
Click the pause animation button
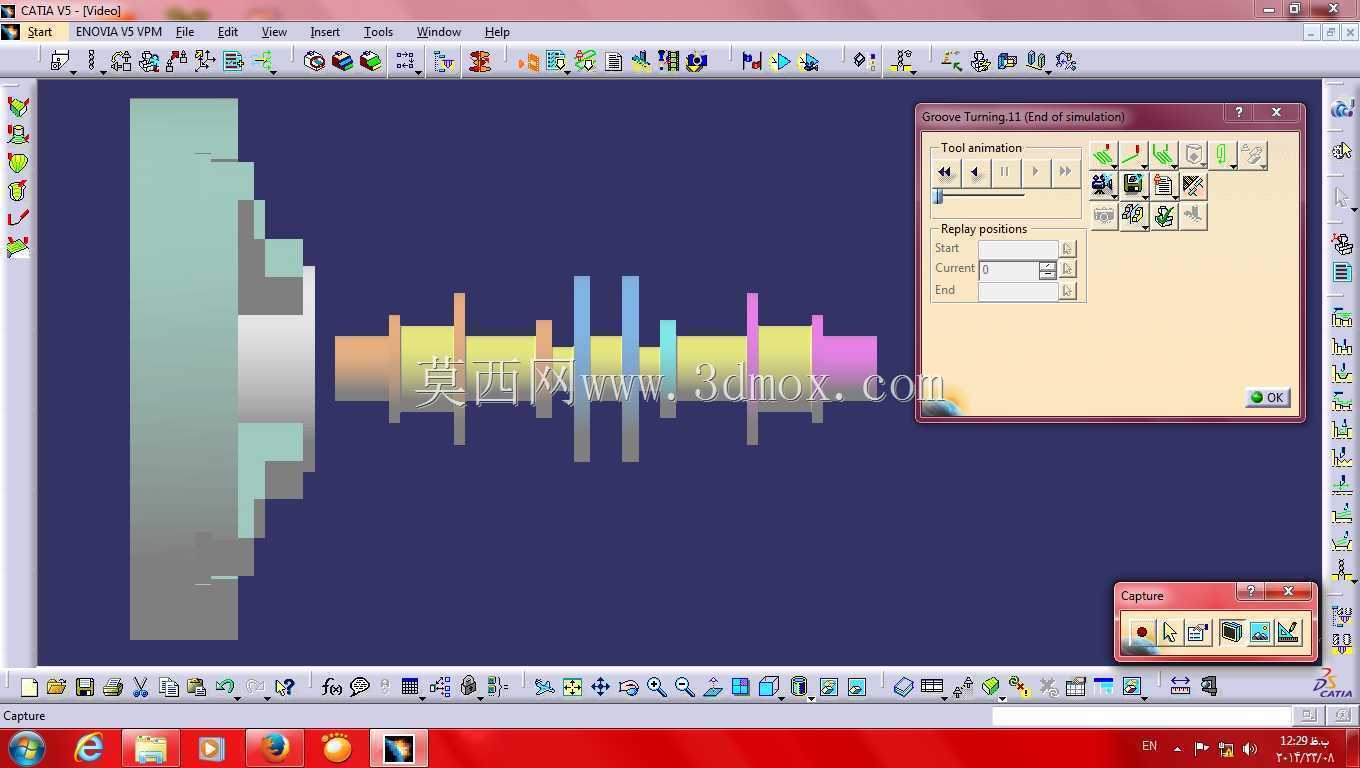point(1005,172)
